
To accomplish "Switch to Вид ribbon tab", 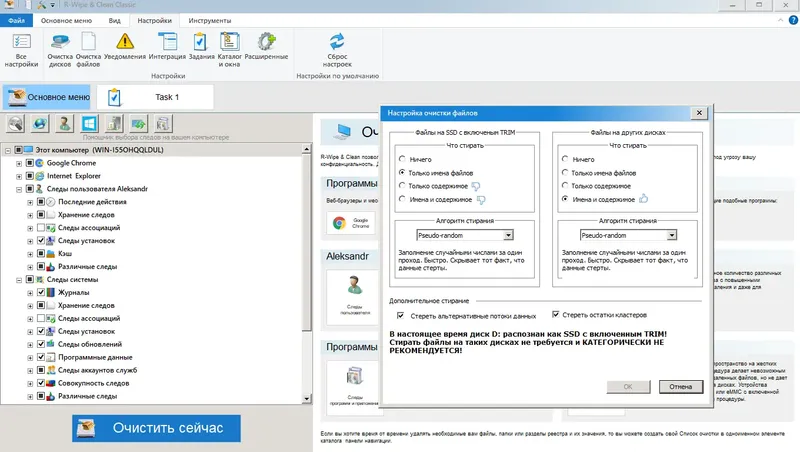I will [114, 20].
